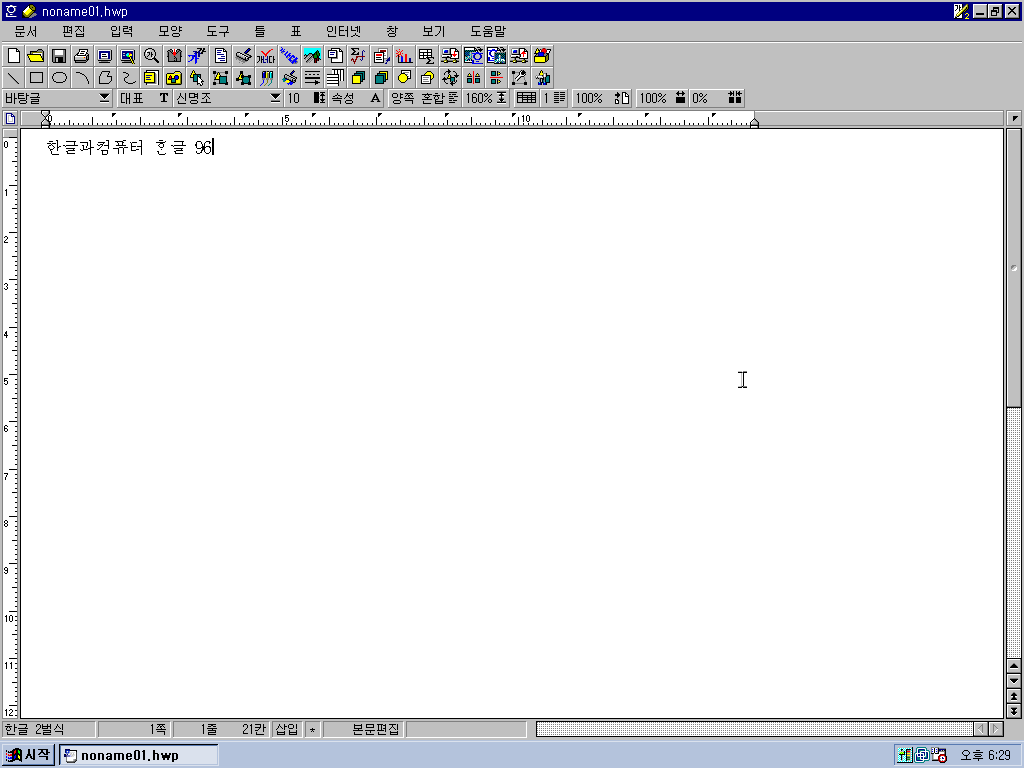
Task: Open the 0% character spacing selector
Action: 717,98
